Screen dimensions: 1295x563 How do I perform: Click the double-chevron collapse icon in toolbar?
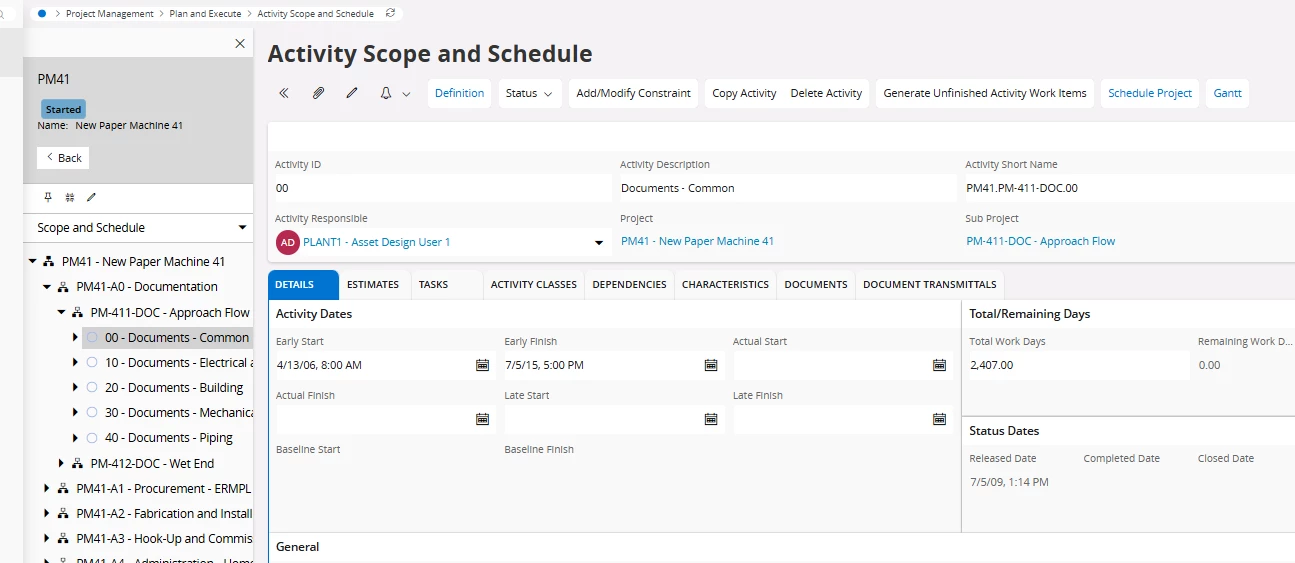point(284,93)
